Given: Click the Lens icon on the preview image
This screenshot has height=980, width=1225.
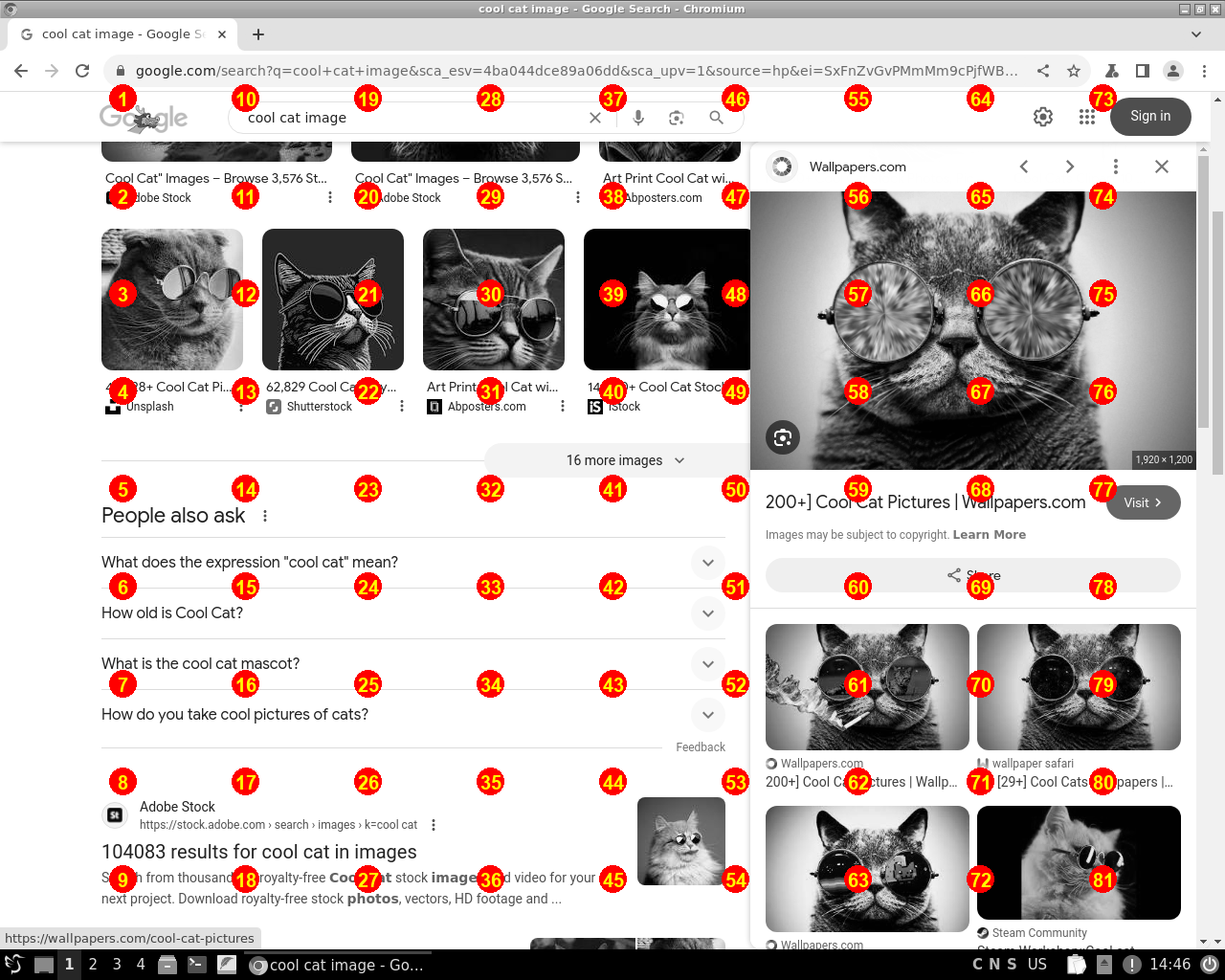Looking at the screenshot, I should tap(783, 437).
